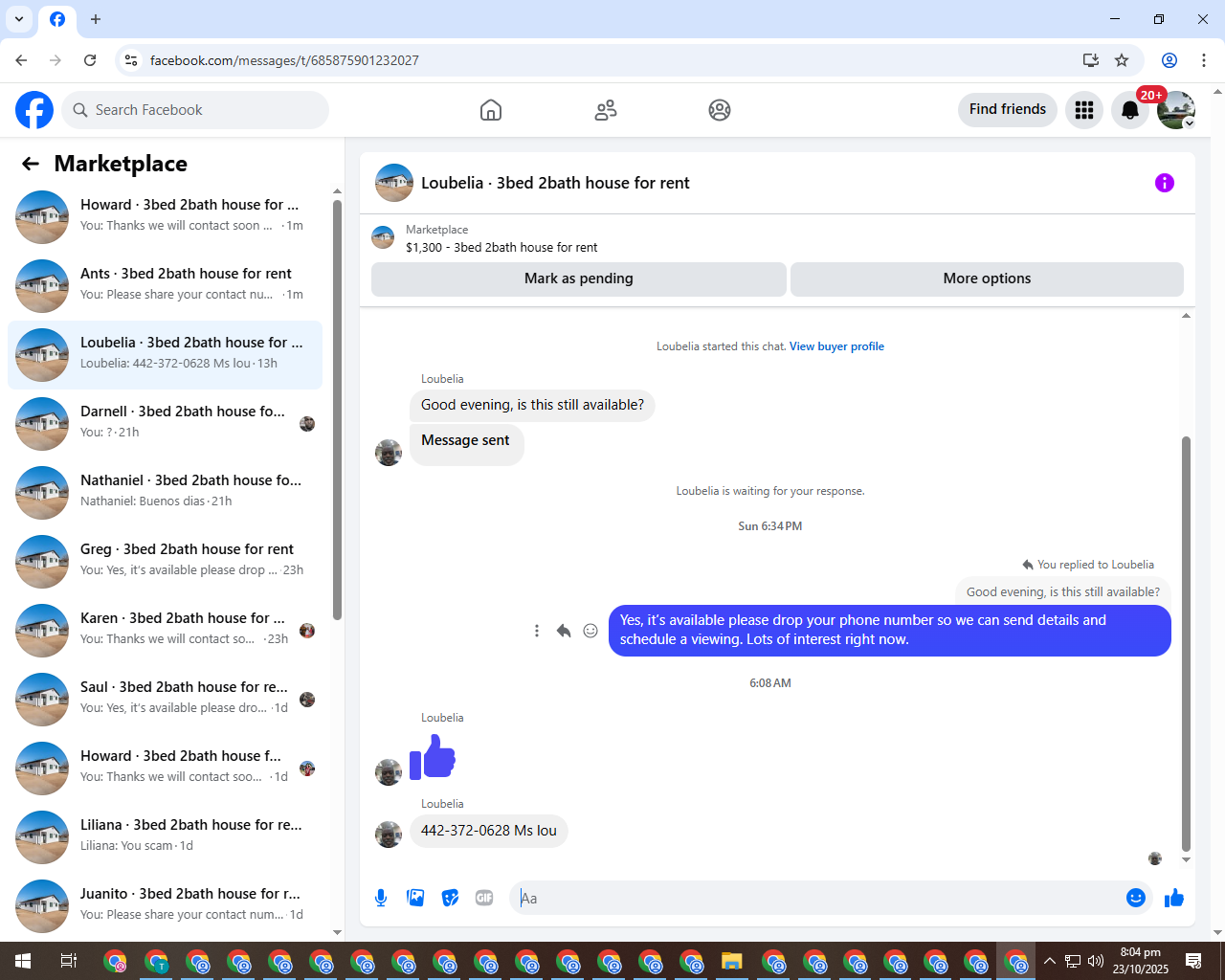1225x980 pixels.
Task: Open File Explorer from taskbar
Action: pyautogui.click(x=732, y=961)
